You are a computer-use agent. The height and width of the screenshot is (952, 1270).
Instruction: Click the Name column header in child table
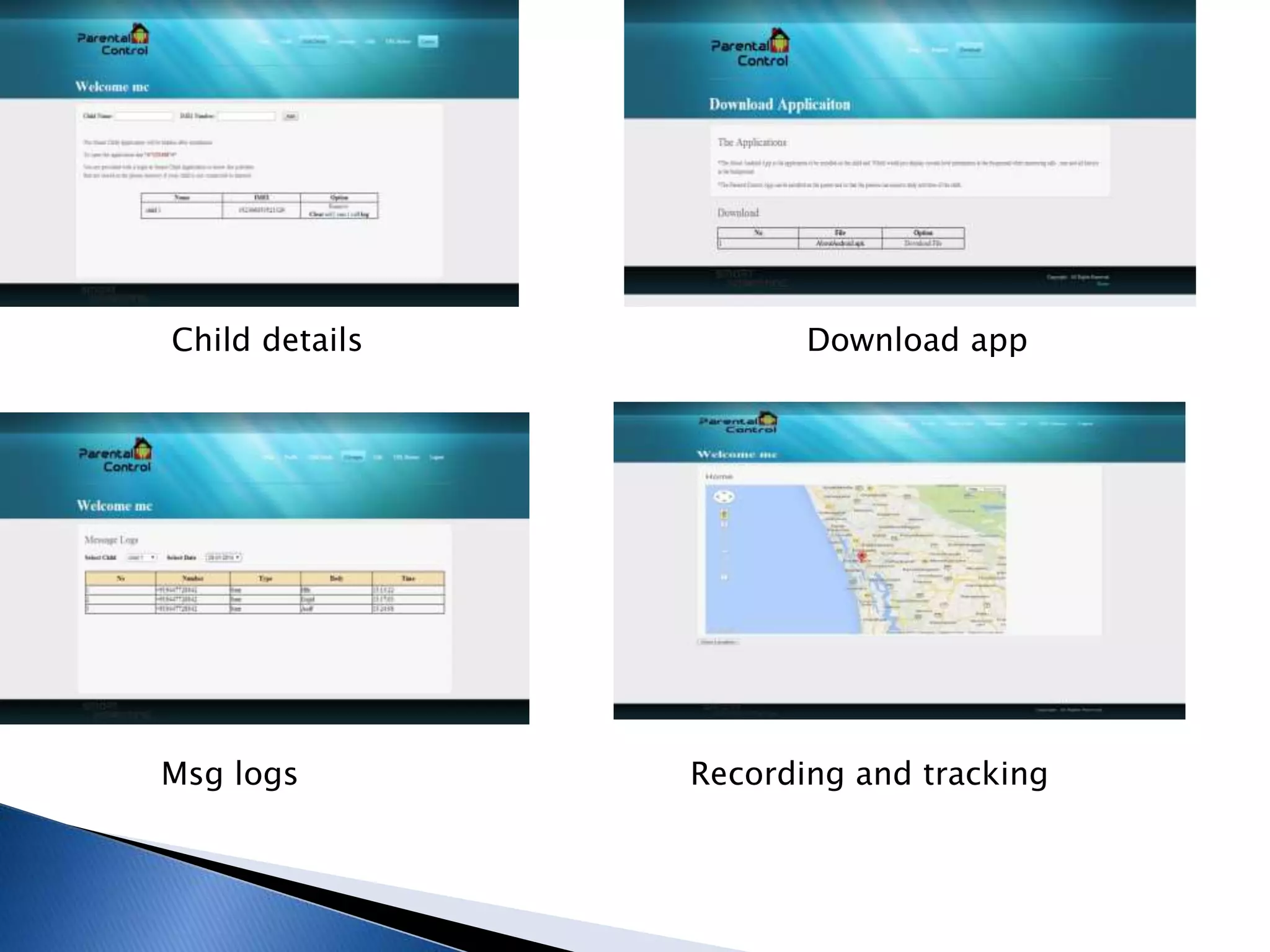pyautogui.click(x=182, y=198)
